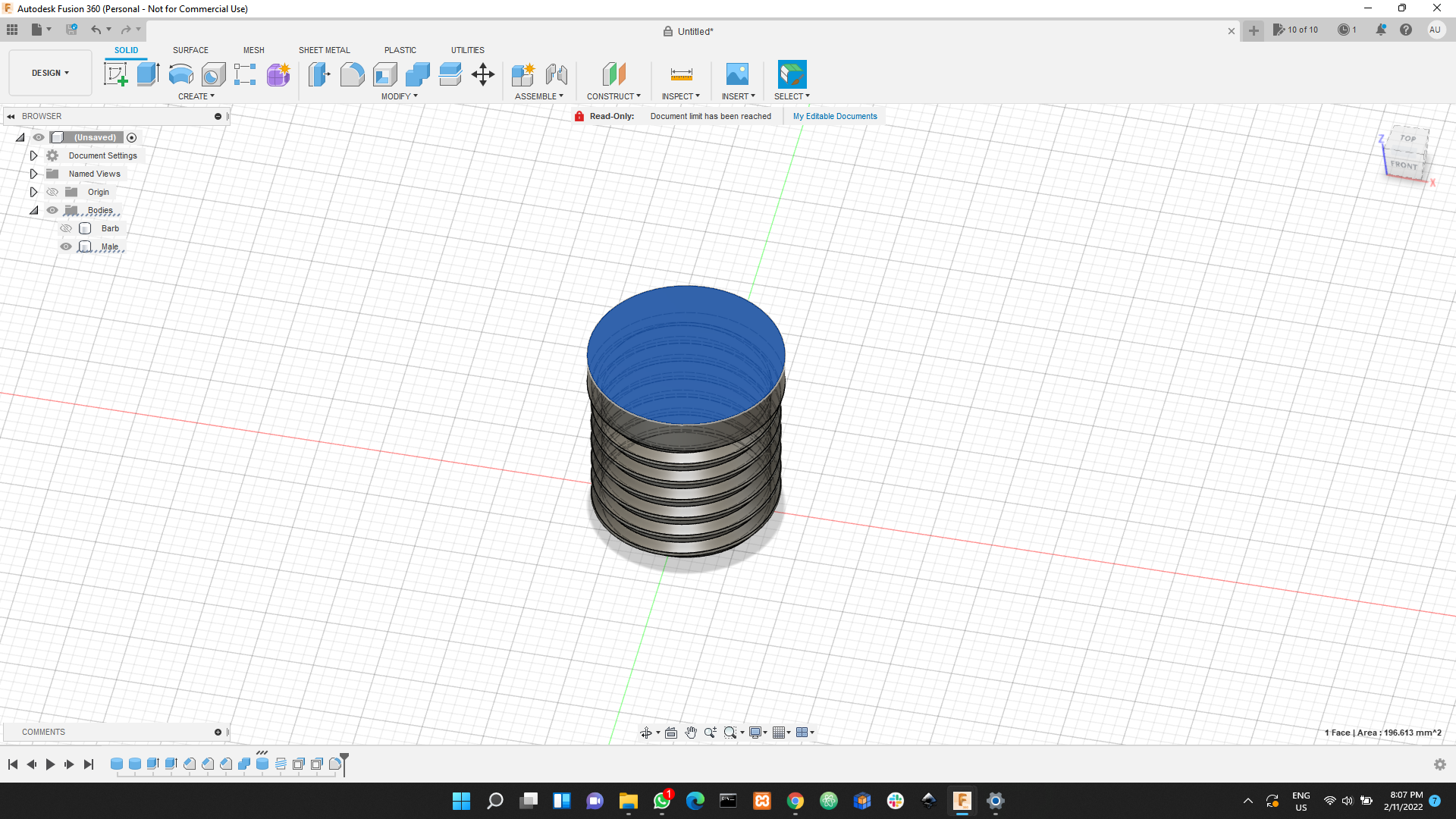Launch the Create Form tool

(x=278, y=74)
